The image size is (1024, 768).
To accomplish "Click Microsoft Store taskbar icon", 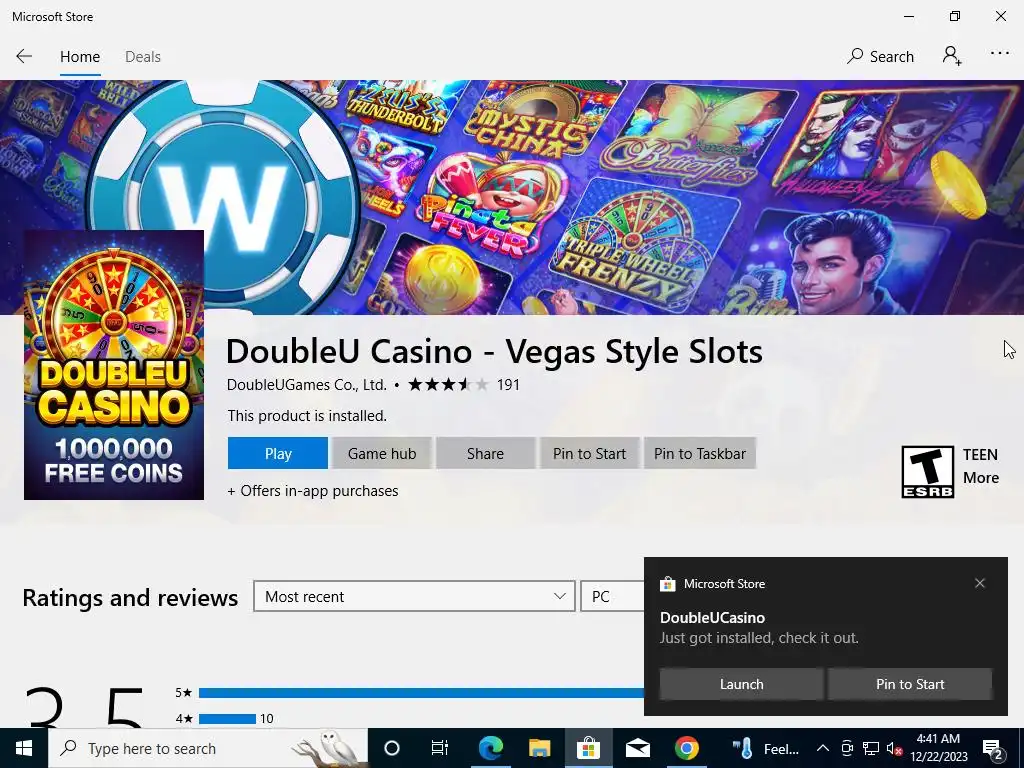I will coord(588,748).
